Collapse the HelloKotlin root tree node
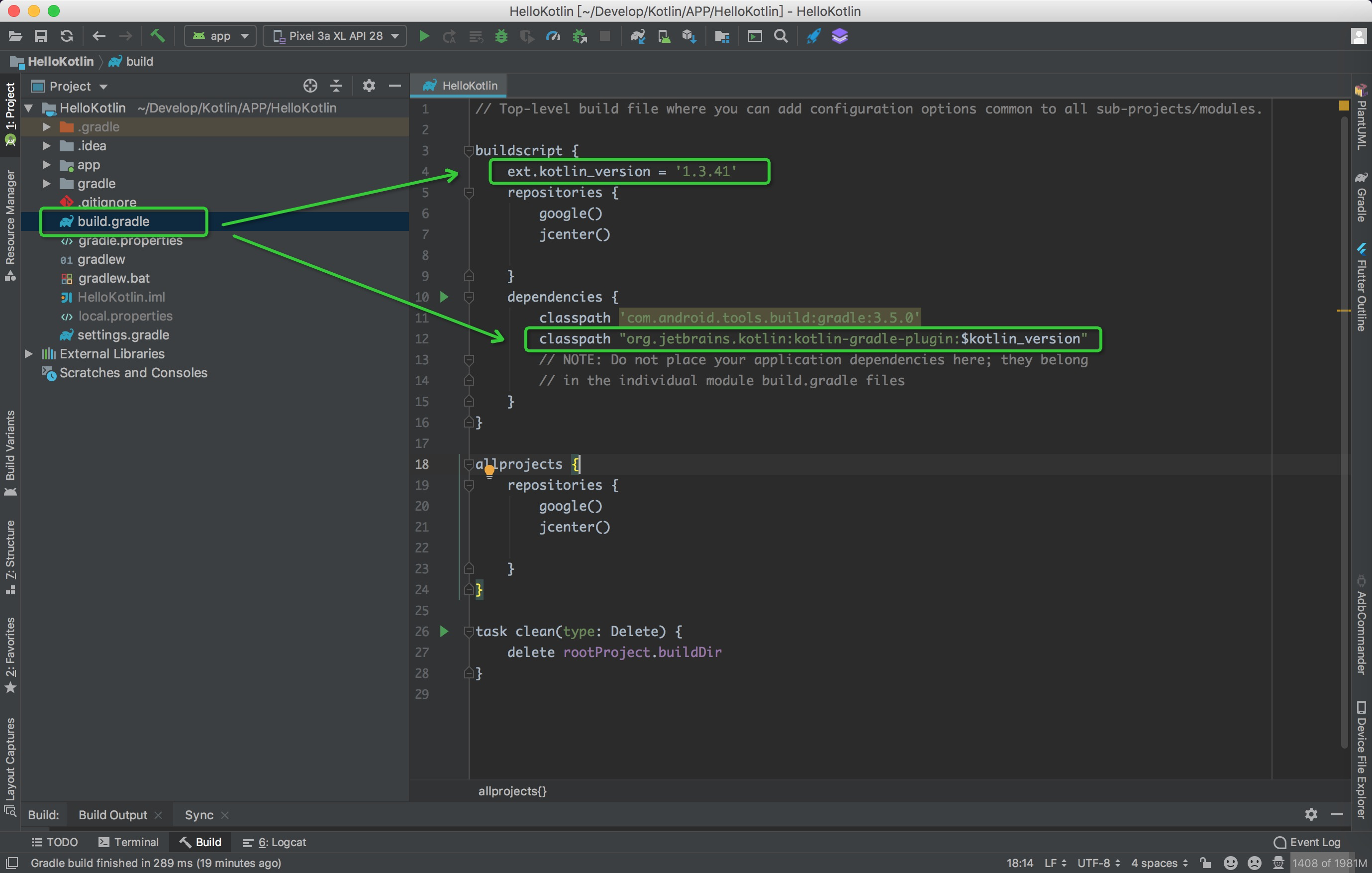This screenshot has height=873, width=1372. pyautogui.click(x=28, y=108)
